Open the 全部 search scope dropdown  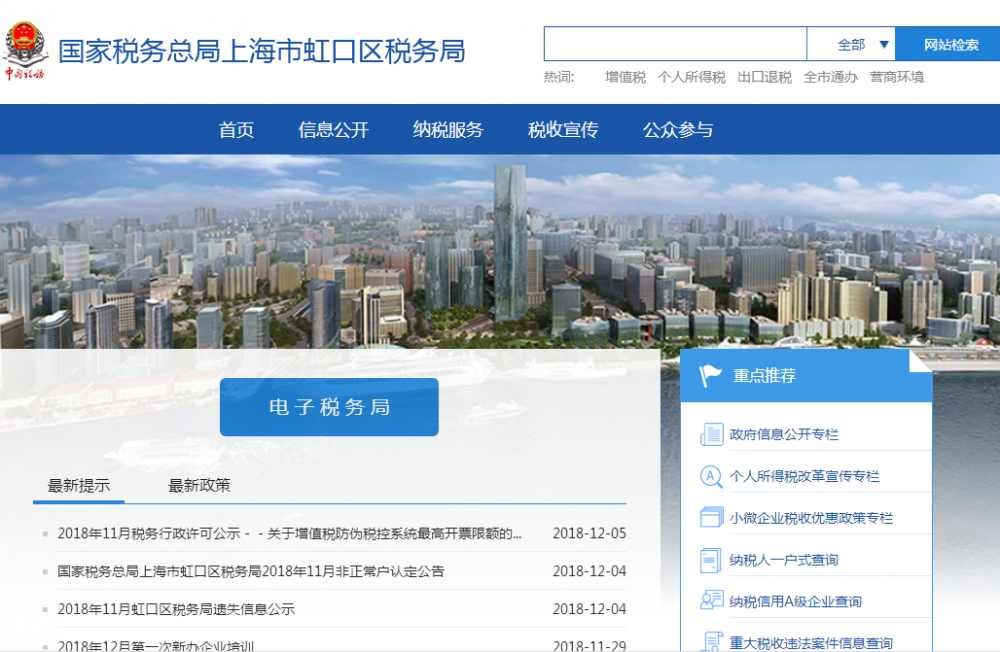click(x=849, y=44)
